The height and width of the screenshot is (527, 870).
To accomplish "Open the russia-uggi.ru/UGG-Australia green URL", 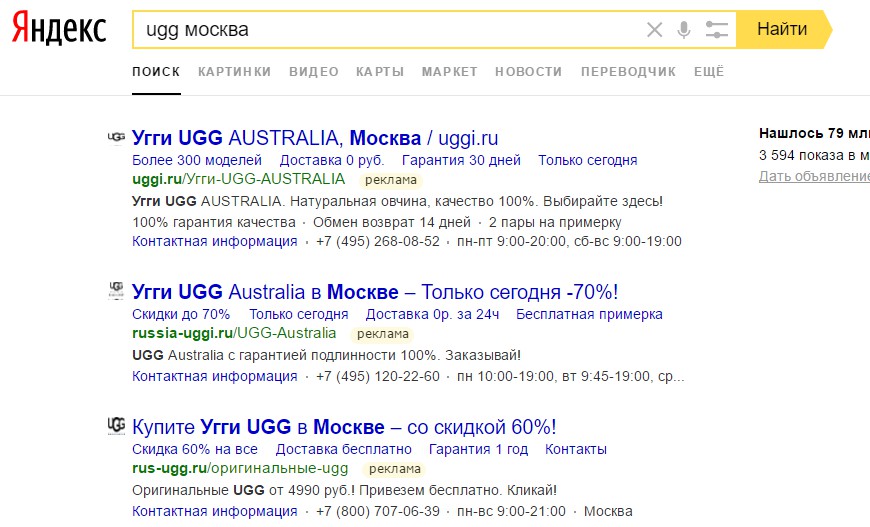I will pos(234,333).
